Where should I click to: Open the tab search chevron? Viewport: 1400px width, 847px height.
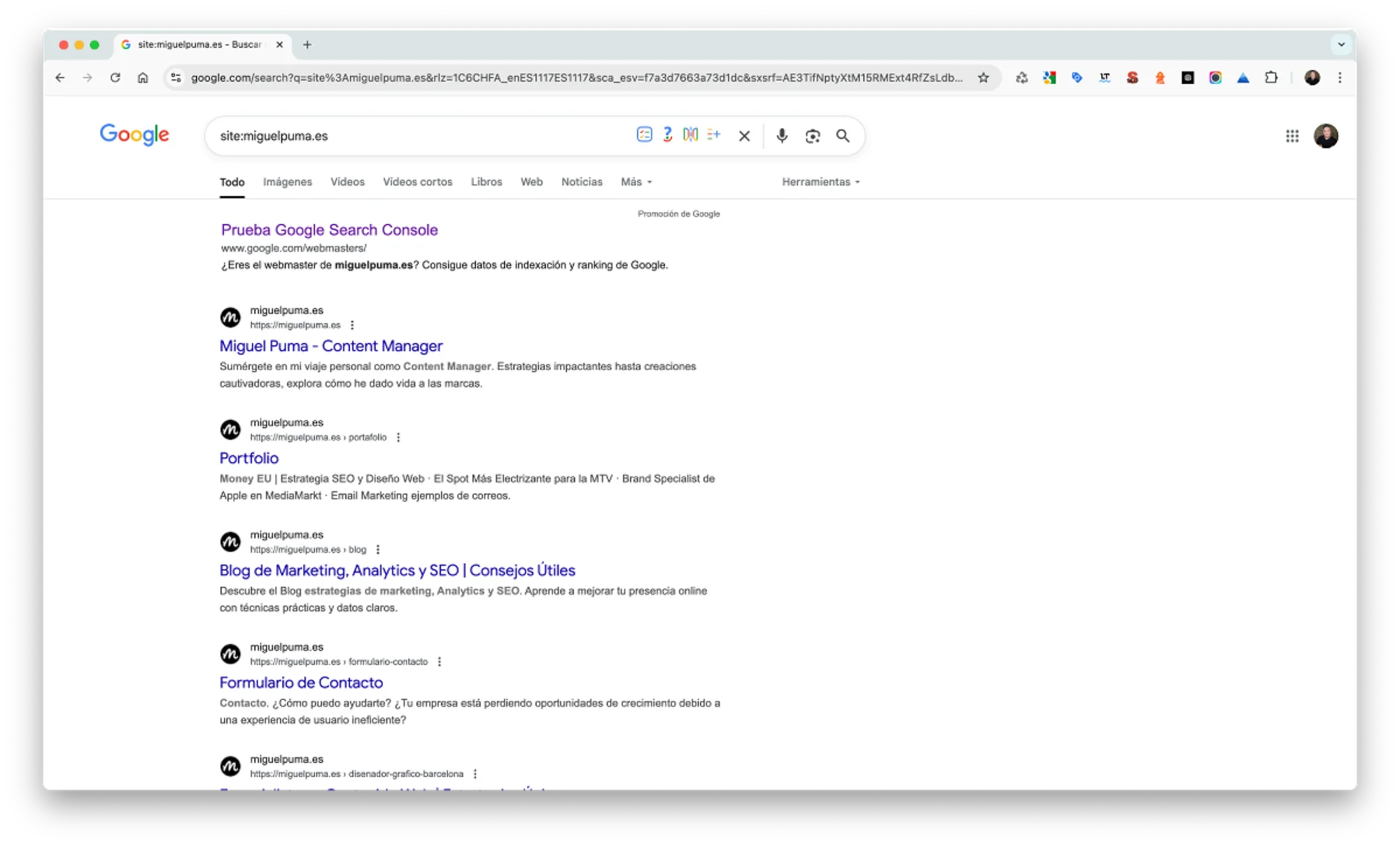click(x=1341, y=44)
